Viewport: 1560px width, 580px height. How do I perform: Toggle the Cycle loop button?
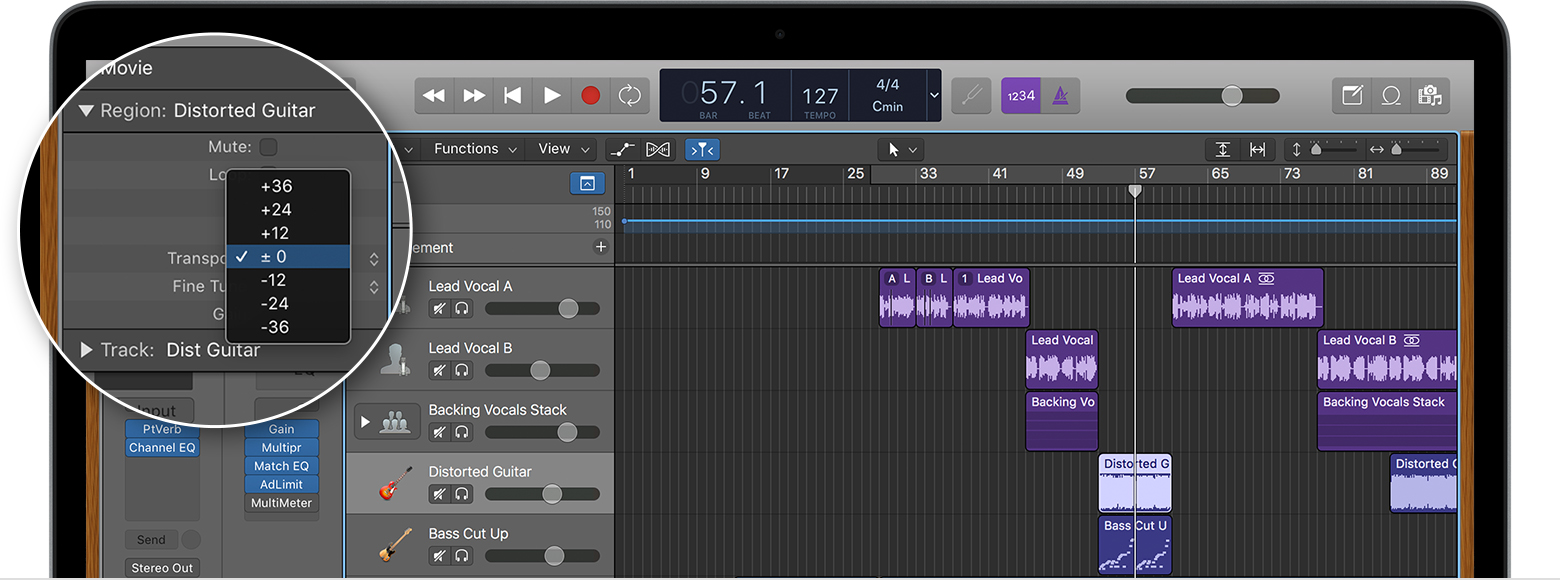[x=629, y=96]
